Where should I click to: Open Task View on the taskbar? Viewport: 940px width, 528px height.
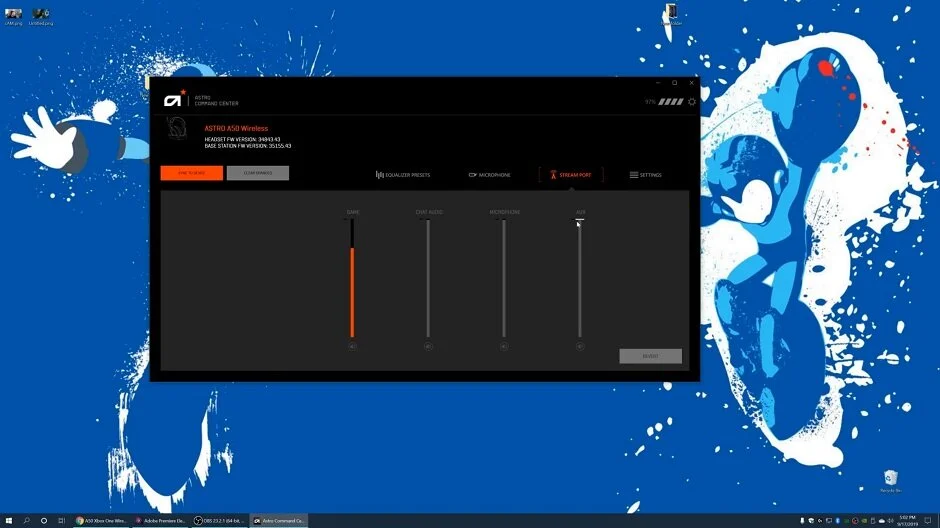(x=61, y=521)
